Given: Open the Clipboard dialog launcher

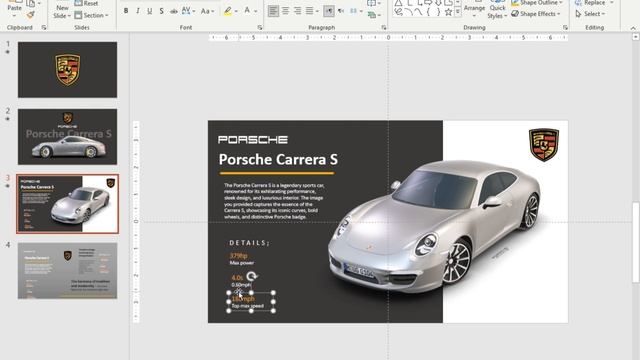Looking at the screenshot, I should 44,27.
